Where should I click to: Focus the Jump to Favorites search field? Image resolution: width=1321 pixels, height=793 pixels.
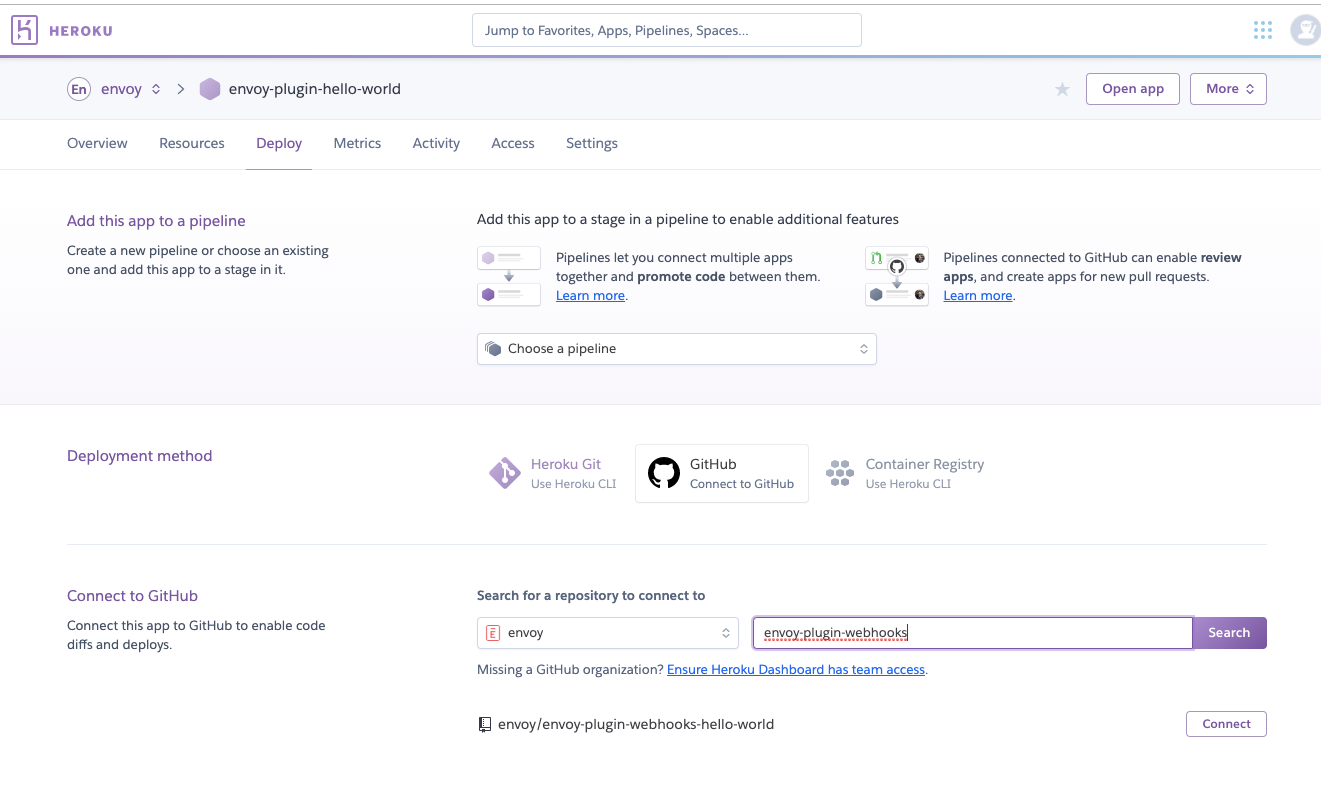666,30
